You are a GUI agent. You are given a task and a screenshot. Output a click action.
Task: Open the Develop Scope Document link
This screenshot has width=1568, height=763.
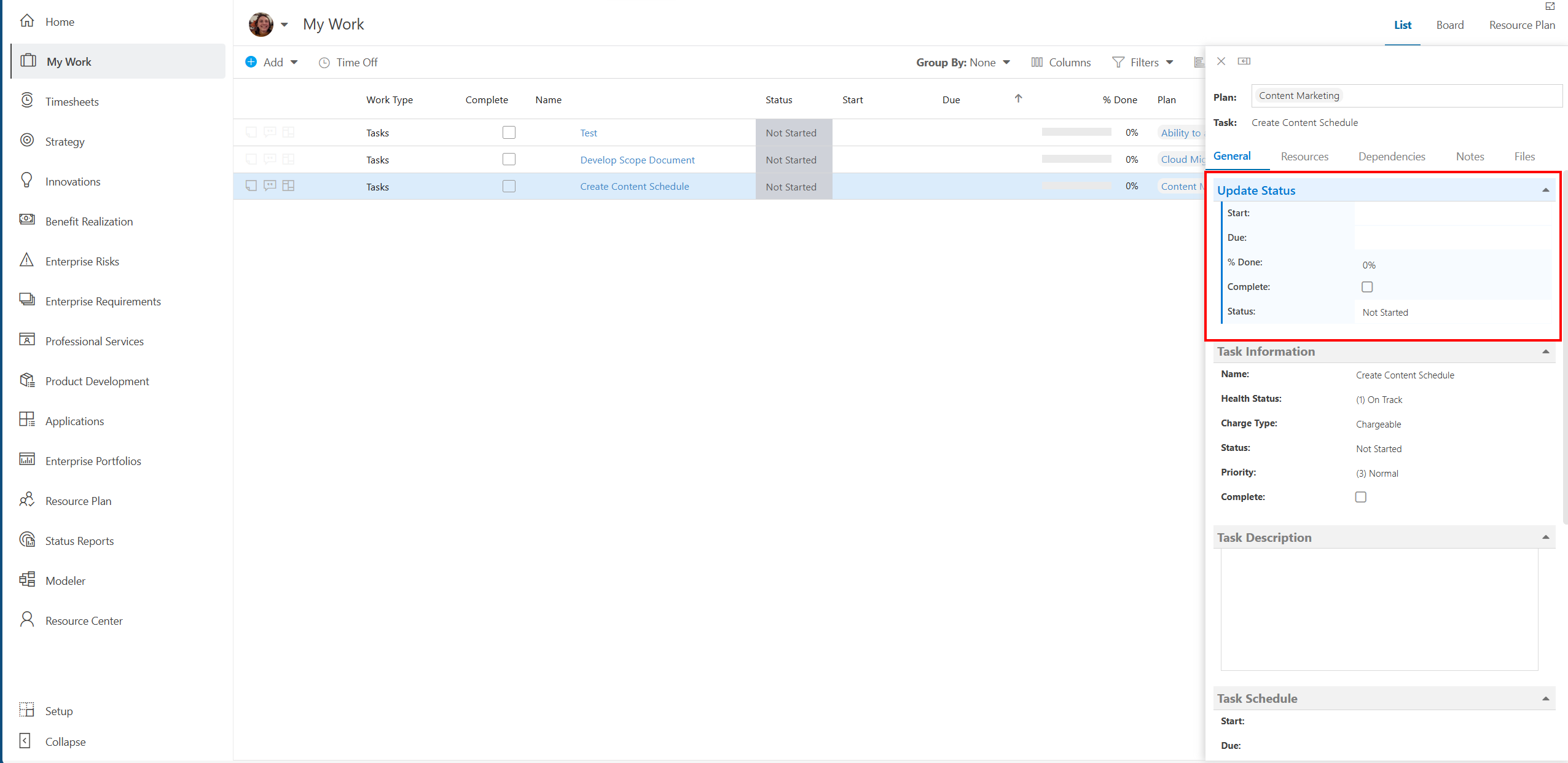pyautogui.click(x=637, y=160)
